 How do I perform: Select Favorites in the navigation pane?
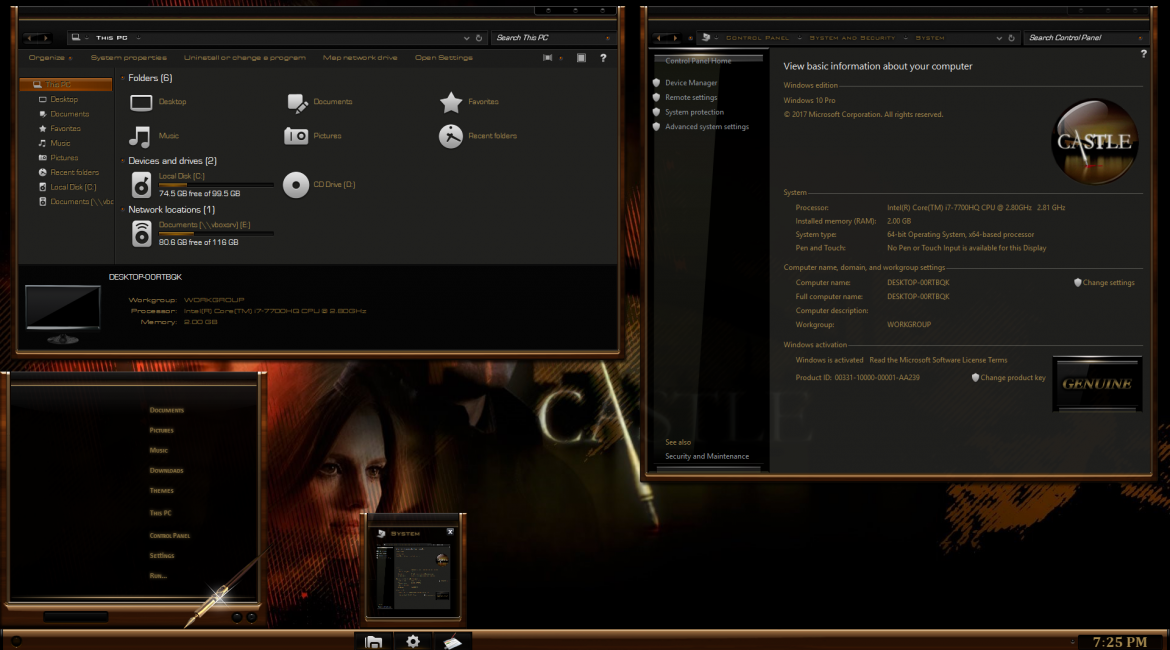click(x=66, y=129)
